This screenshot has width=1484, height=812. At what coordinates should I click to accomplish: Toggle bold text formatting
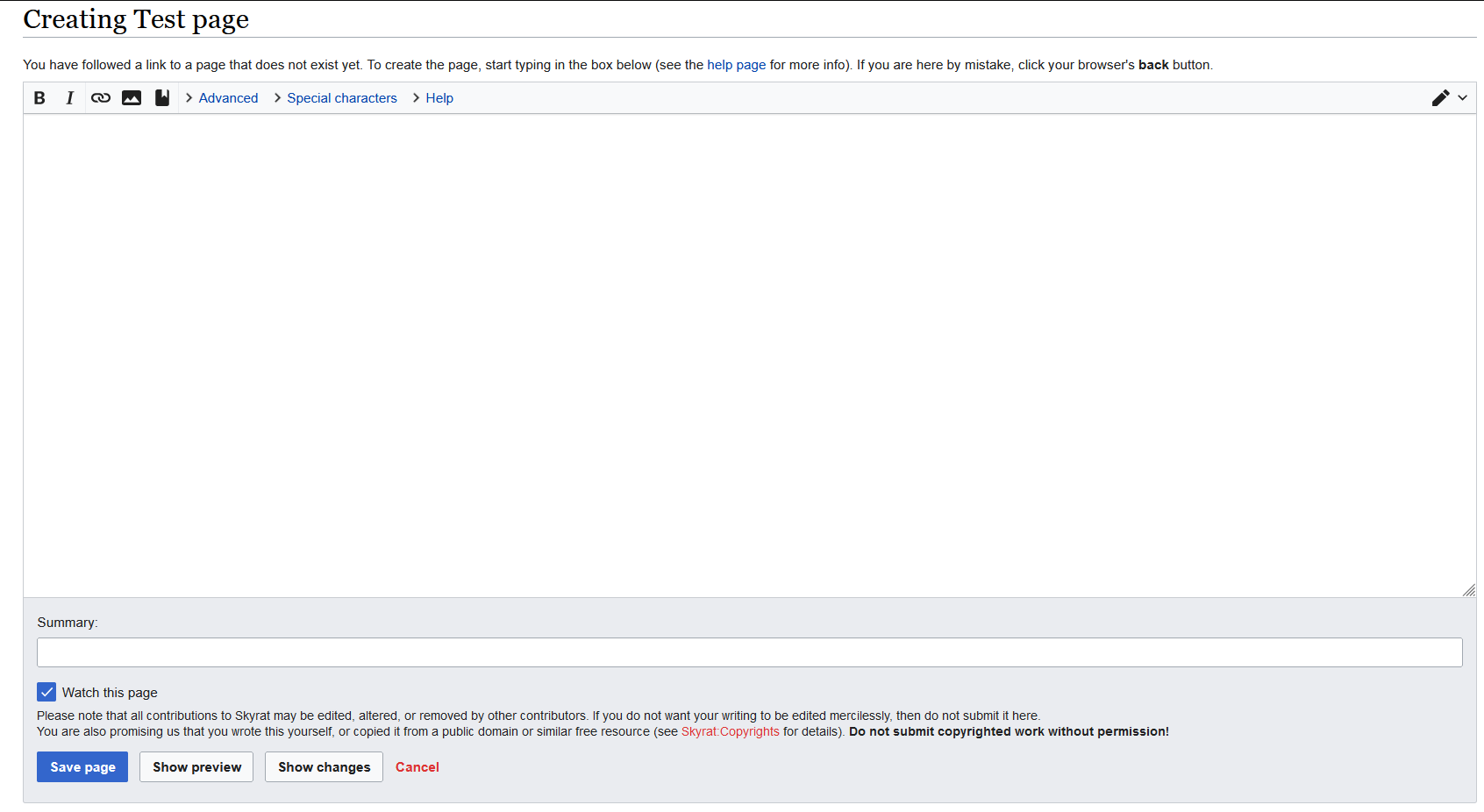[x=39, y=98]
